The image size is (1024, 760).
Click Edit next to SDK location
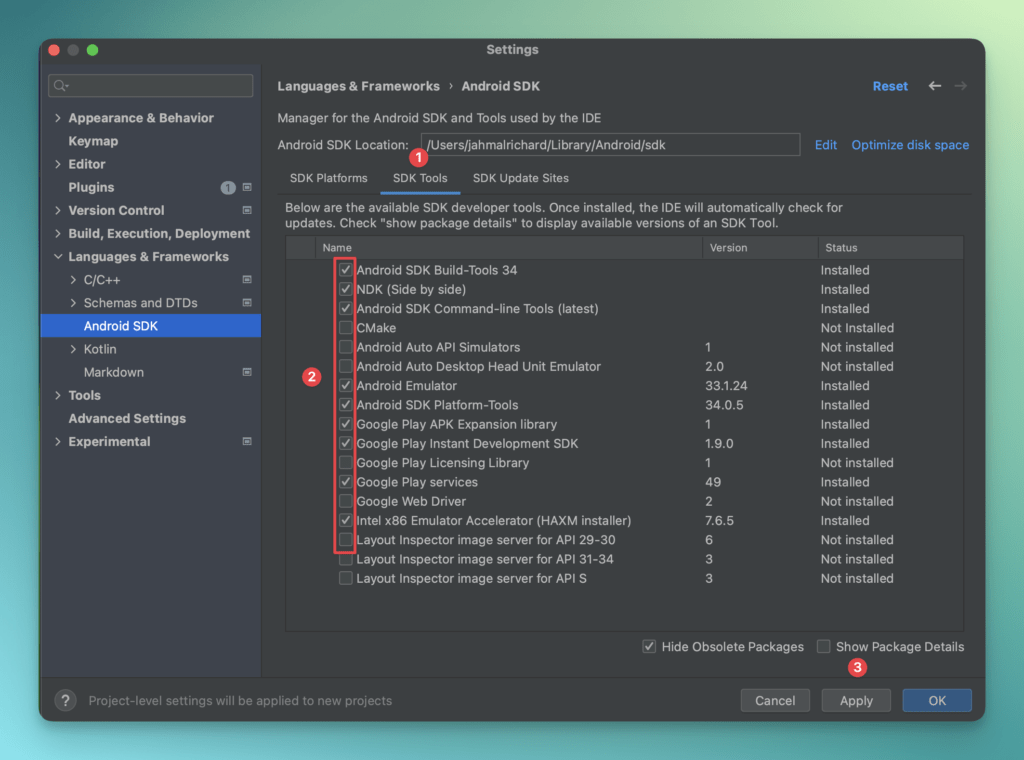point(825,145)
